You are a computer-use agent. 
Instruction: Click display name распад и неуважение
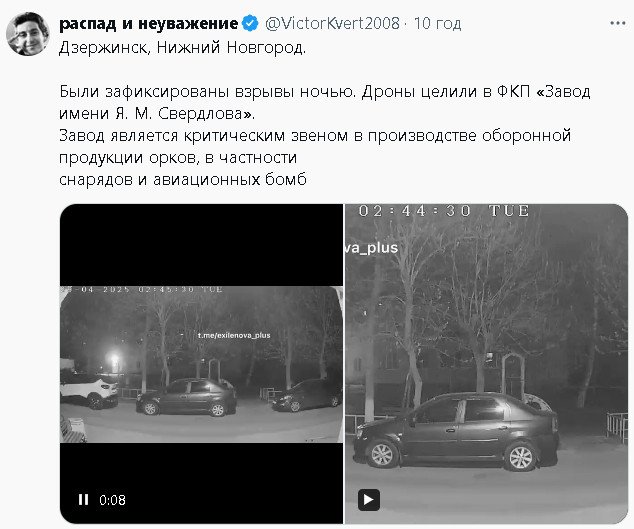pyautogui.click(x=148, y=24)
